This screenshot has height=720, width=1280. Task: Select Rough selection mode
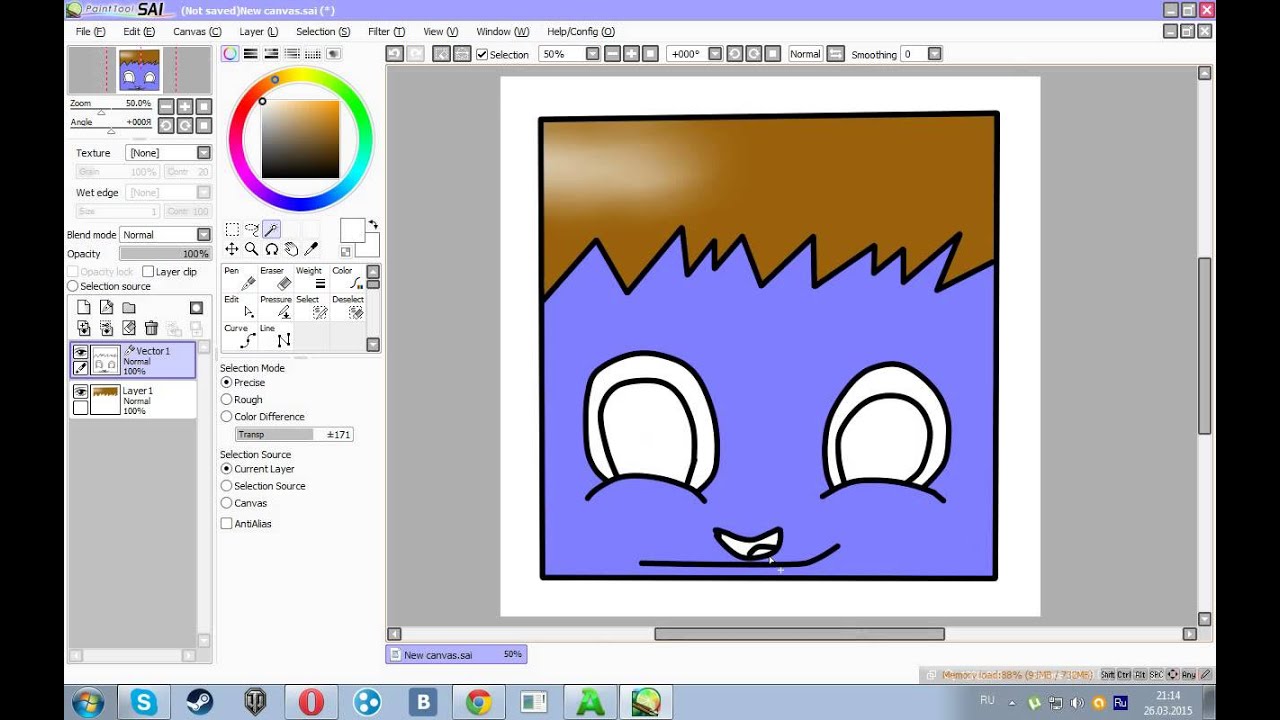226,400
